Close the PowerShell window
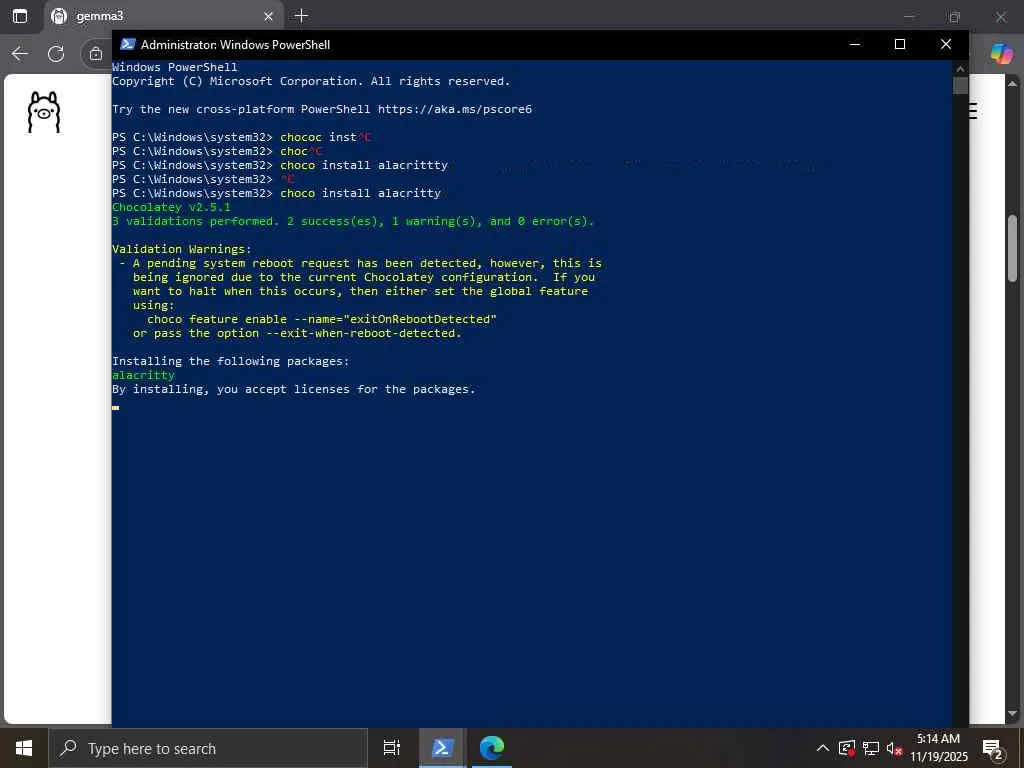1024x768 pixels. 946,44
